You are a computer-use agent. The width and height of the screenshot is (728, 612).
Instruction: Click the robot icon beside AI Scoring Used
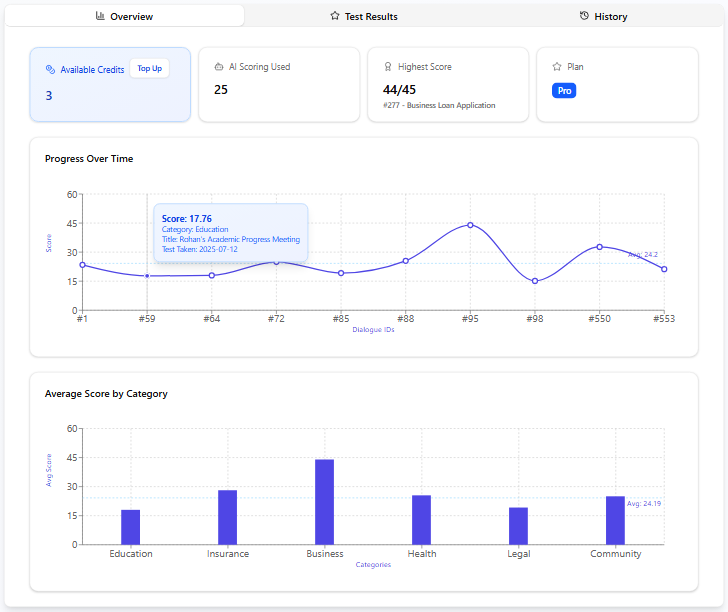click(x=219, y=67)
